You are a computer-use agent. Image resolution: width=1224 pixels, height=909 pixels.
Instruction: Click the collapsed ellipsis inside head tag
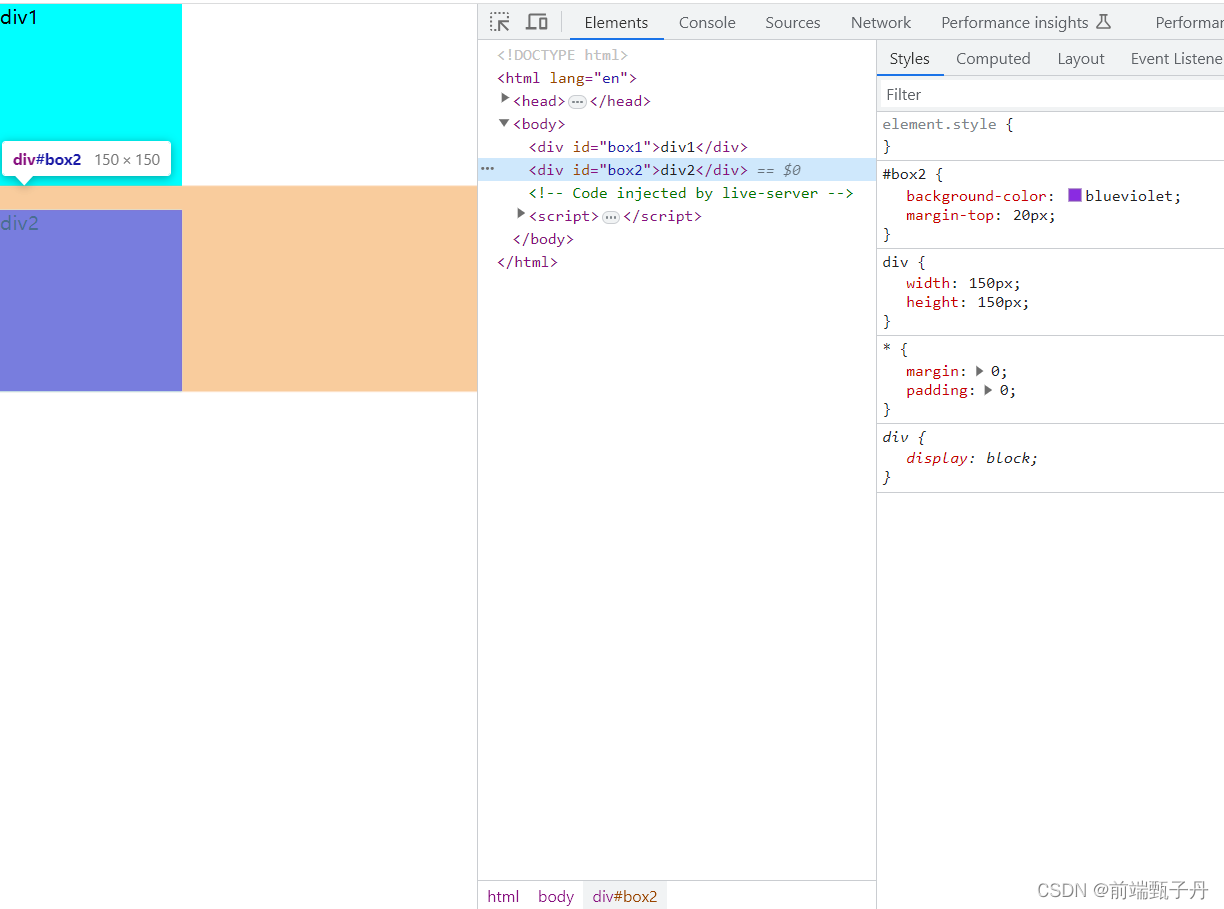coord(578,101)
